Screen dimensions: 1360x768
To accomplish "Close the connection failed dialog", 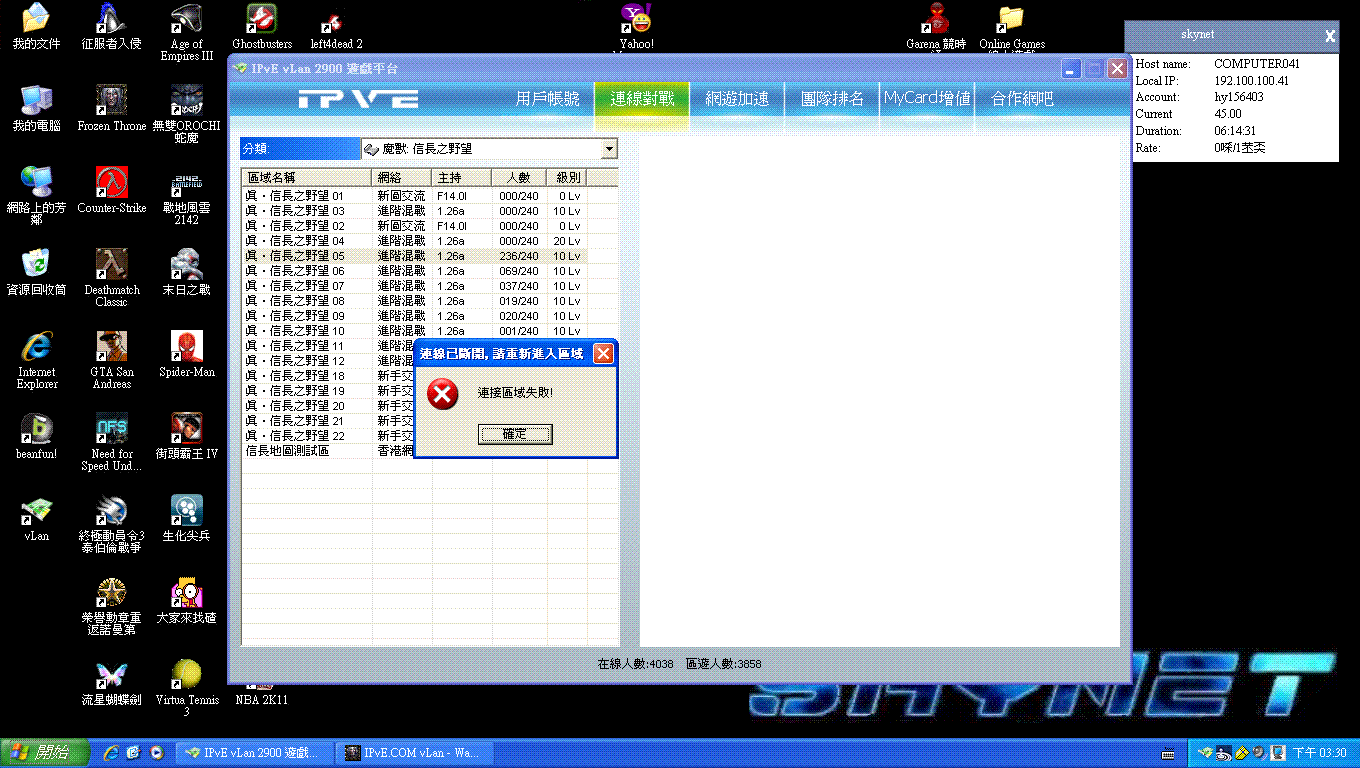I will click(603, 354).
